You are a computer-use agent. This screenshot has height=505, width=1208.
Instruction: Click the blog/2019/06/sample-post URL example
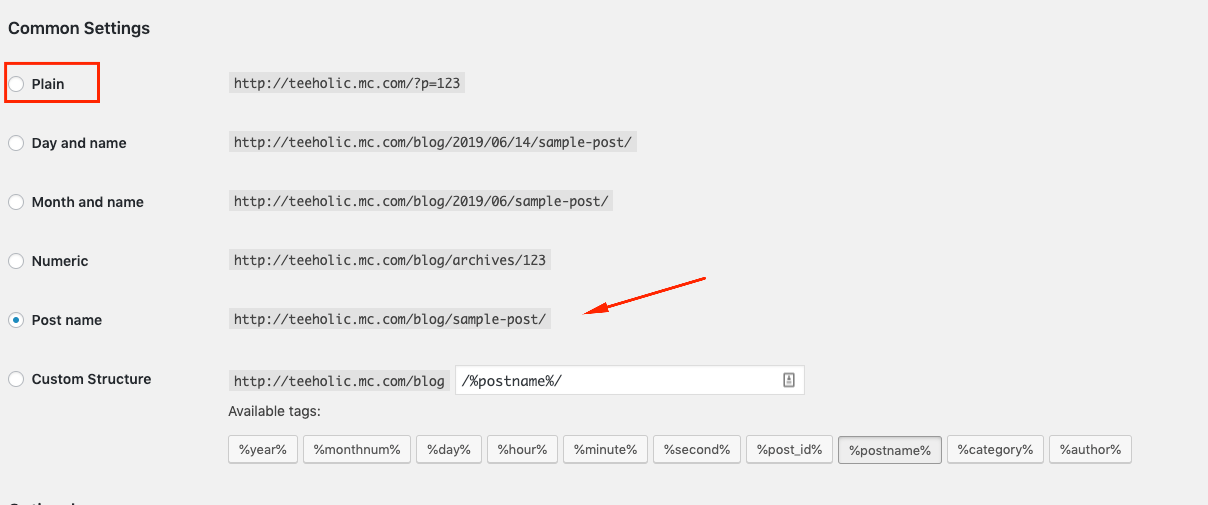(420, 202)
